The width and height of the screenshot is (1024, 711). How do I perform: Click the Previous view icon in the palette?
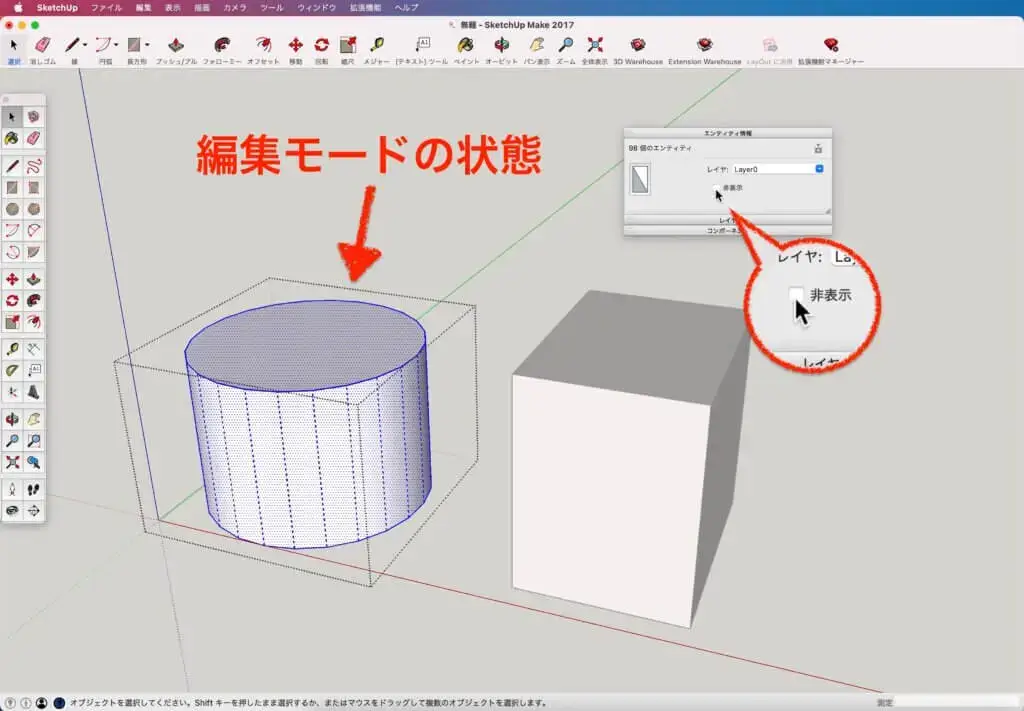pyautogui.click(x=33, y=462)
